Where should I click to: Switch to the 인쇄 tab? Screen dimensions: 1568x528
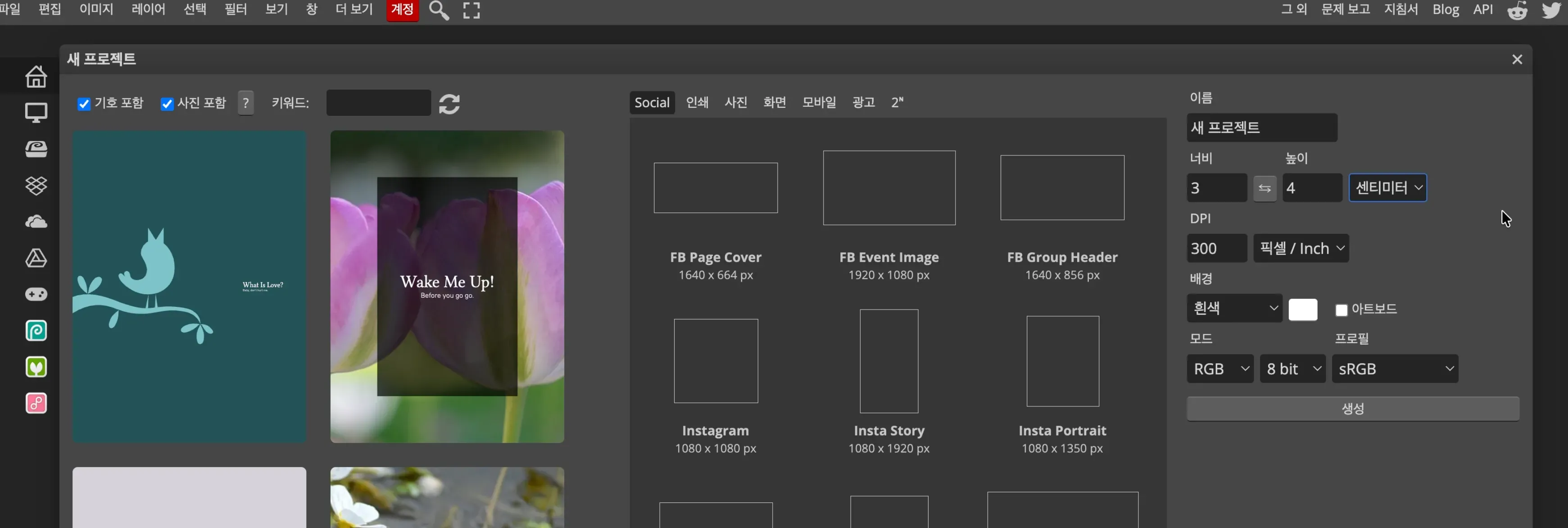pyautogui.click(x=698, y=102)
